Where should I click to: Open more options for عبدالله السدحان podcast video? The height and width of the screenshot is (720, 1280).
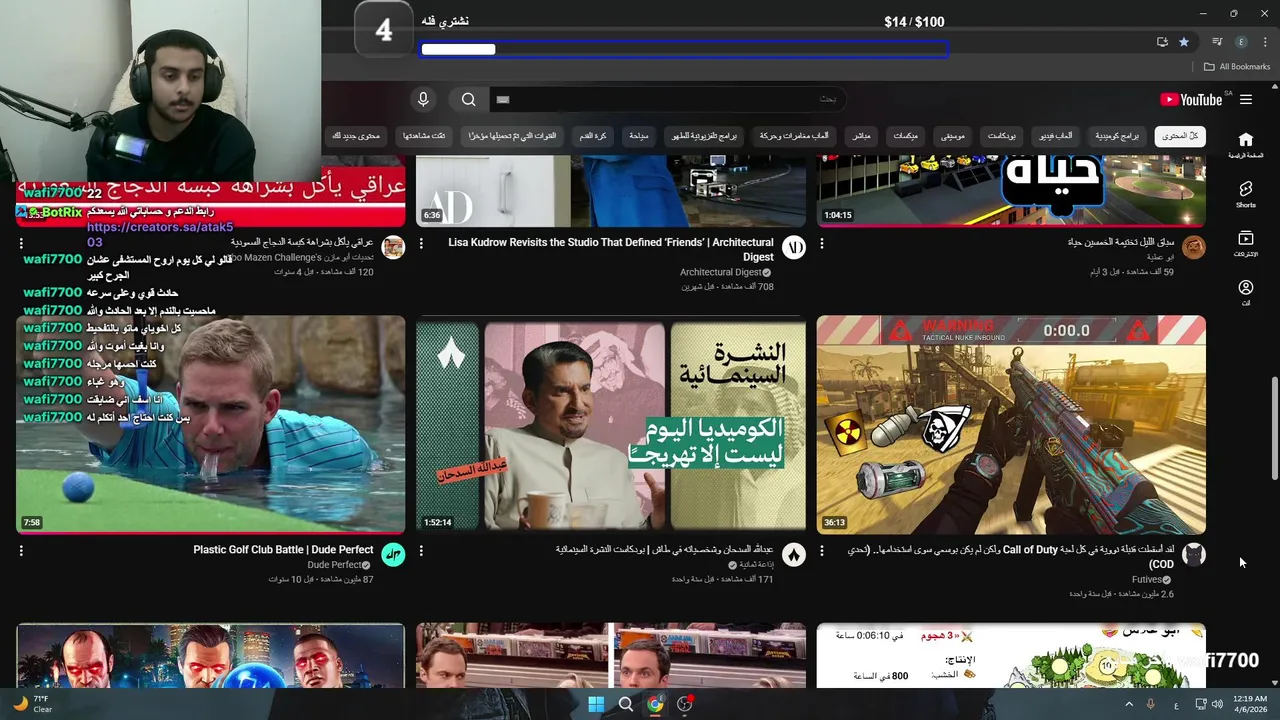[421, 551]
